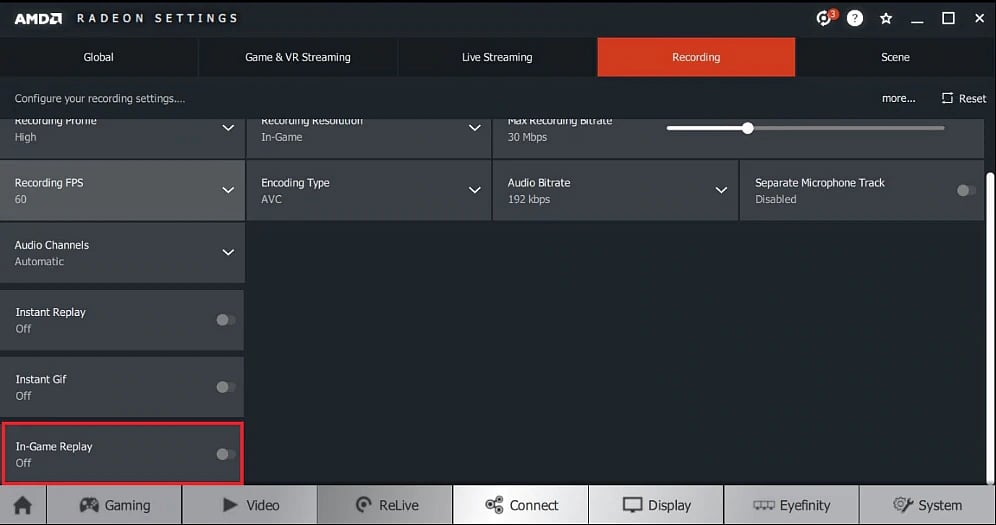Click the AVC encoding value
This screenshot has width=996, height=525.
pos(271,199)
